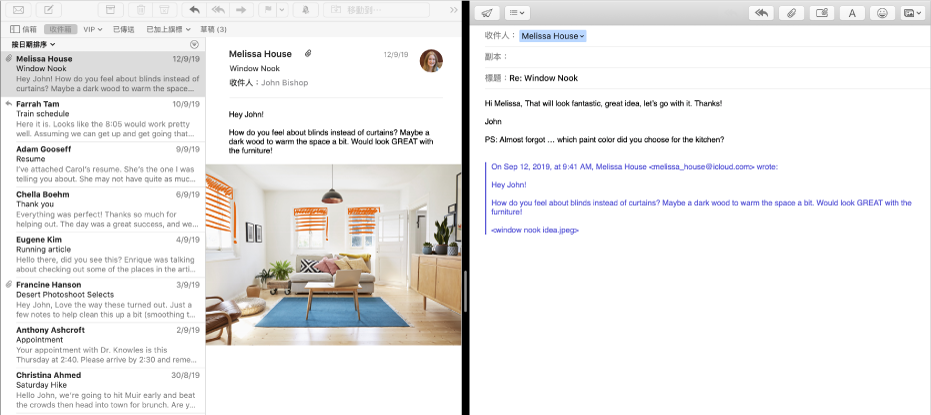Screen dimensions: 931x415
Task: Open Christina Ahmed's Saturday Hike email
Action: 103,390
